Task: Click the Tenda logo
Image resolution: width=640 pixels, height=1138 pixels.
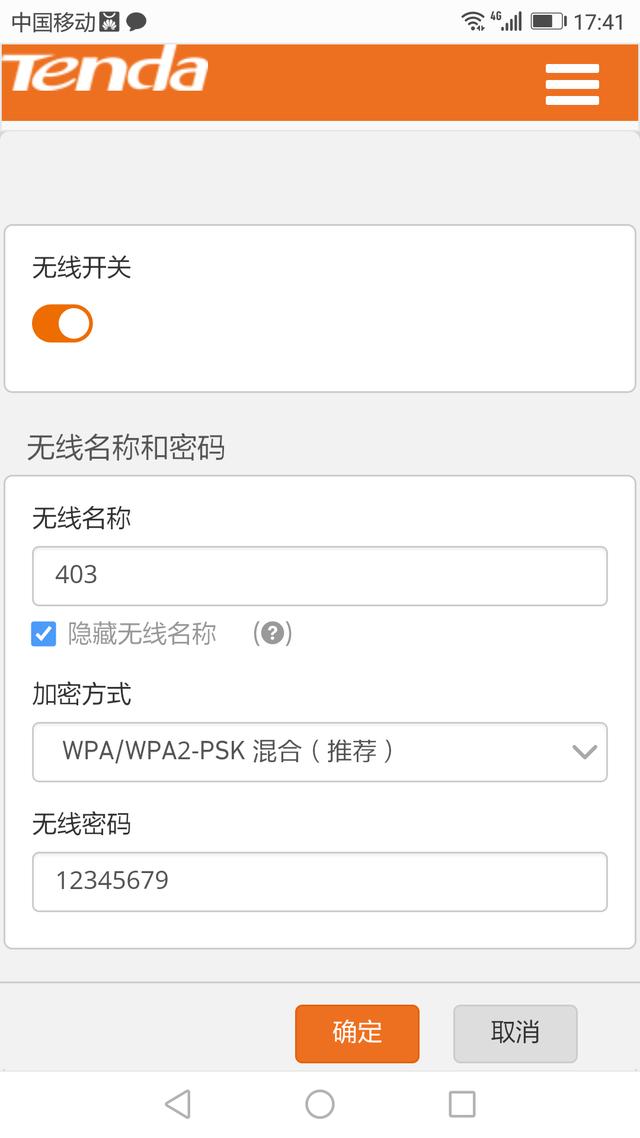Action: point(106,72)
